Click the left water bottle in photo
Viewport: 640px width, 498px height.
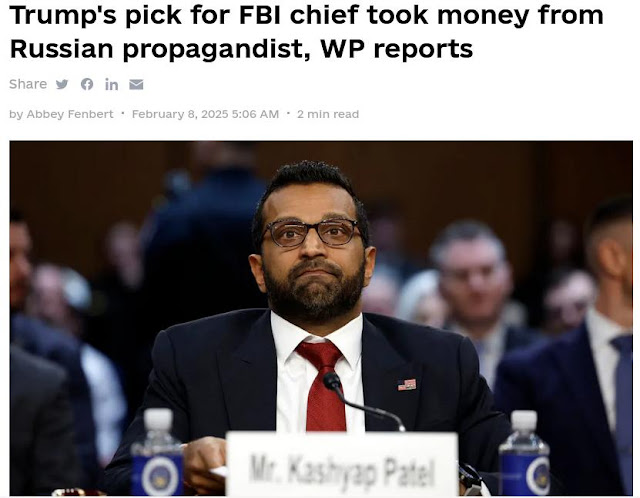(158, 452)
